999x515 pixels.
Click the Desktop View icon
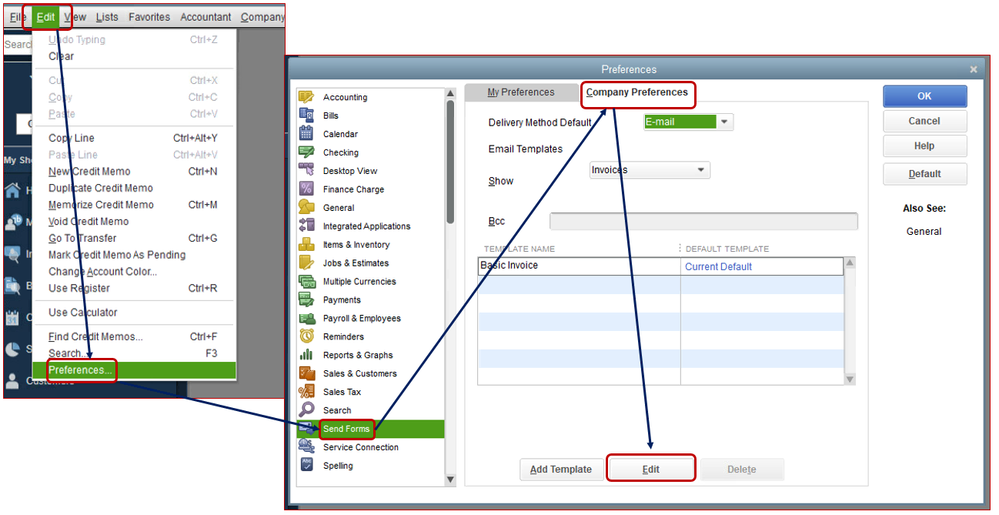pyautogui.click(x=306, y=171)
